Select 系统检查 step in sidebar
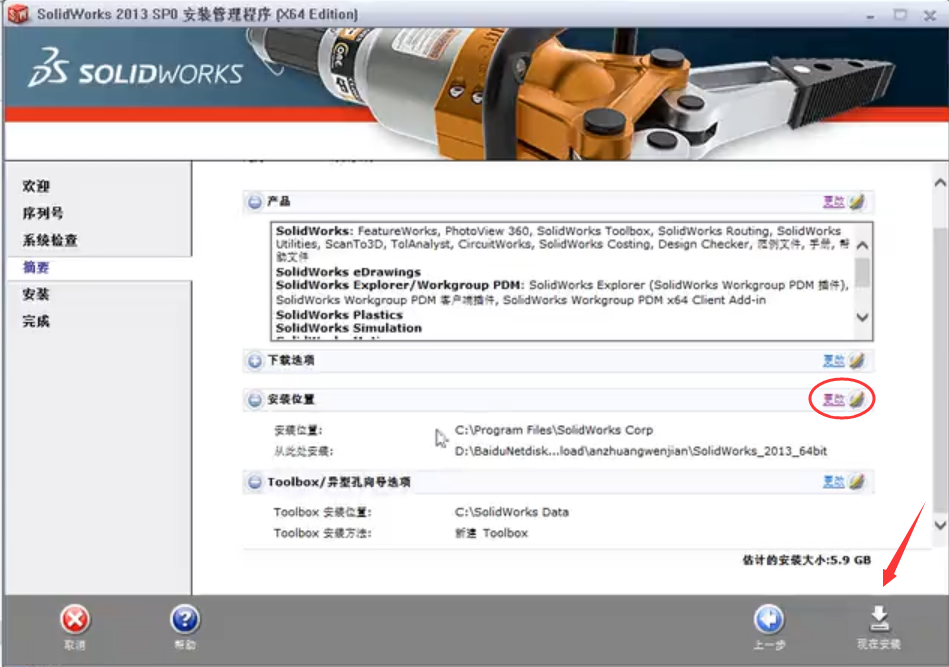Screen dimensions: 949x667 click(50, 240)
